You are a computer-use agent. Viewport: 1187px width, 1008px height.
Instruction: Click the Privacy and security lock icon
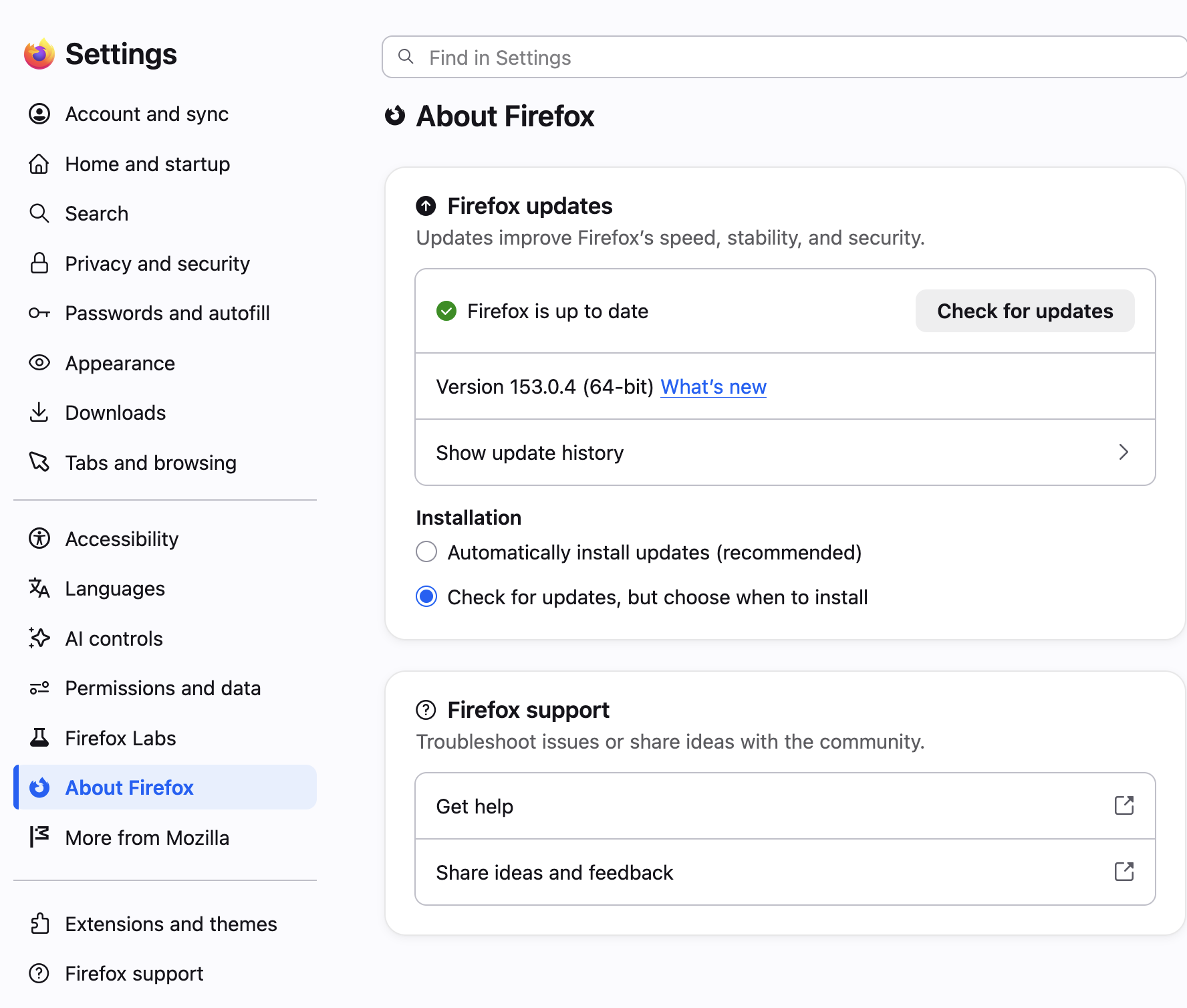(x=39, y=263)
